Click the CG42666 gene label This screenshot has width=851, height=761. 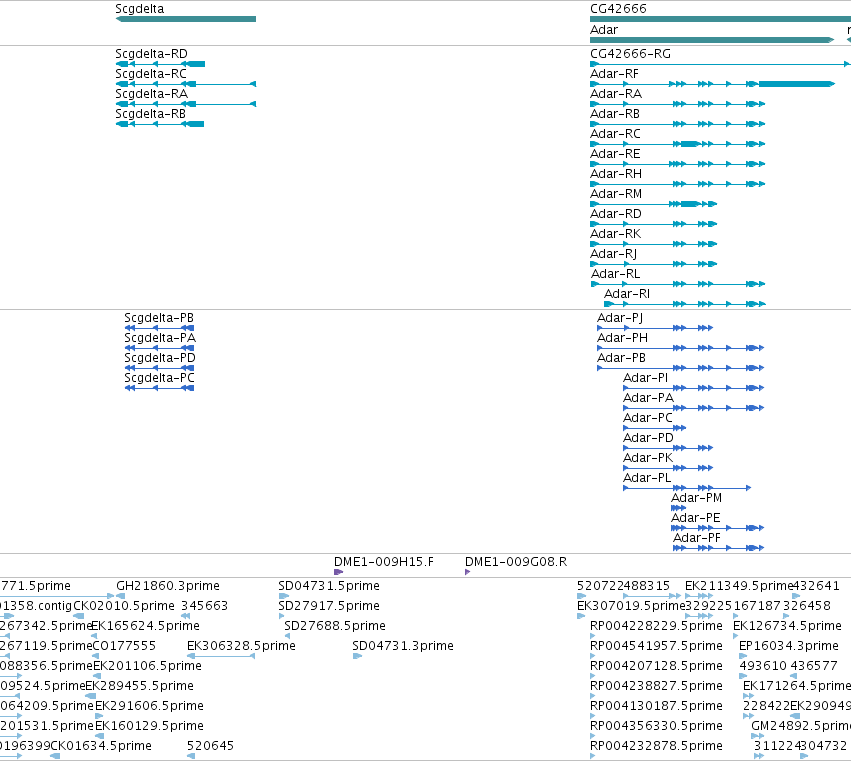pos(618,9)
